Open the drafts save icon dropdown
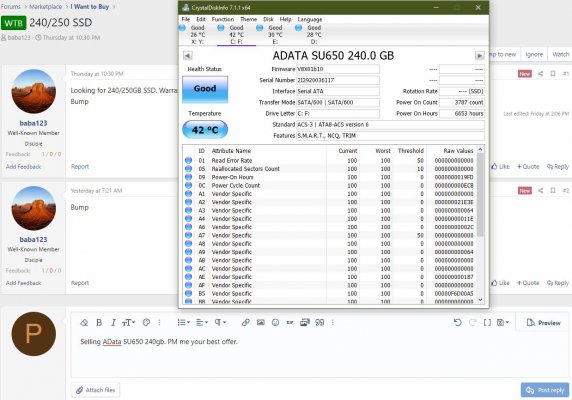572x400 pixels. coord(503,322)
